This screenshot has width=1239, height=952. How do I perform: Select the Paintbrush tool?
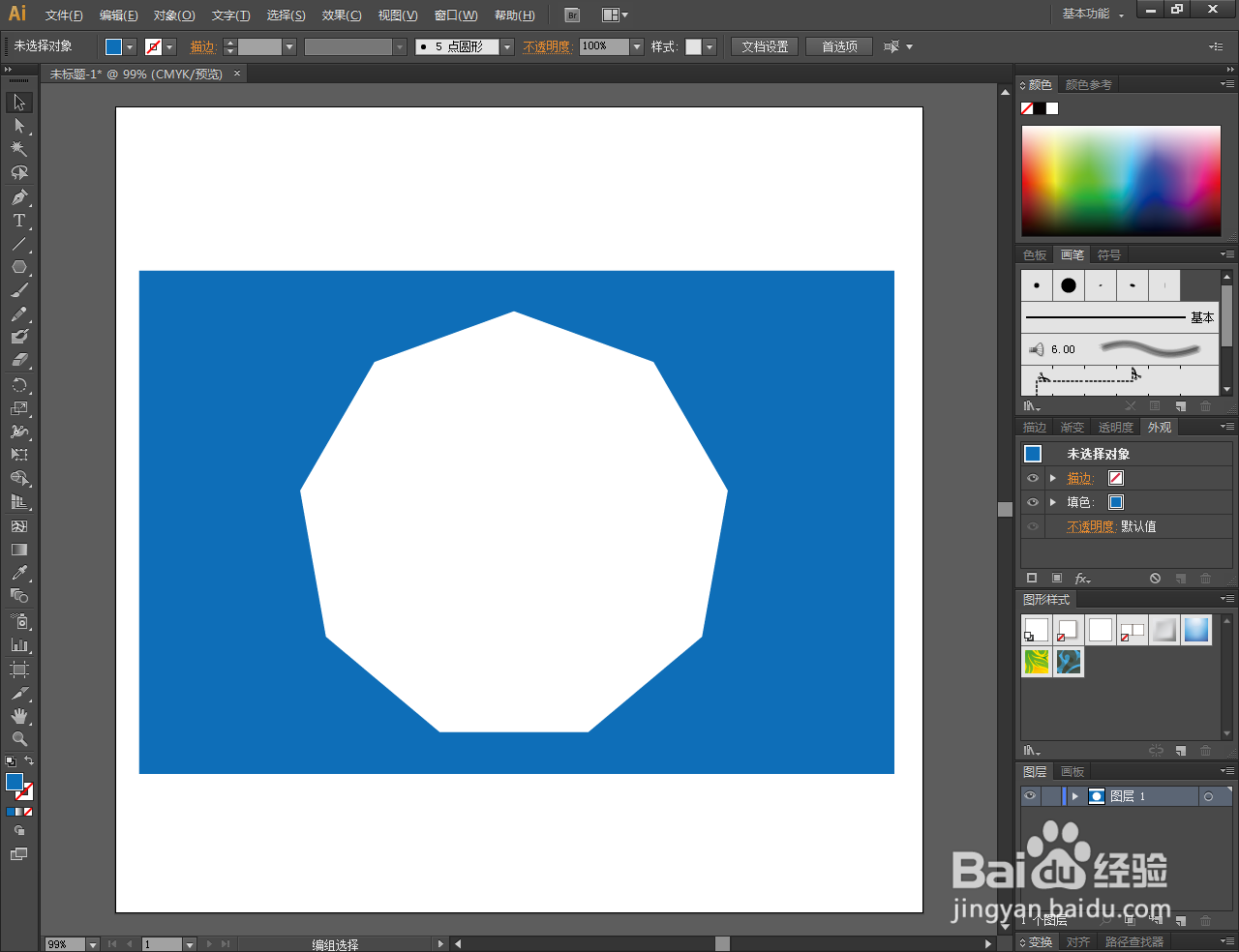coord(18,290)
